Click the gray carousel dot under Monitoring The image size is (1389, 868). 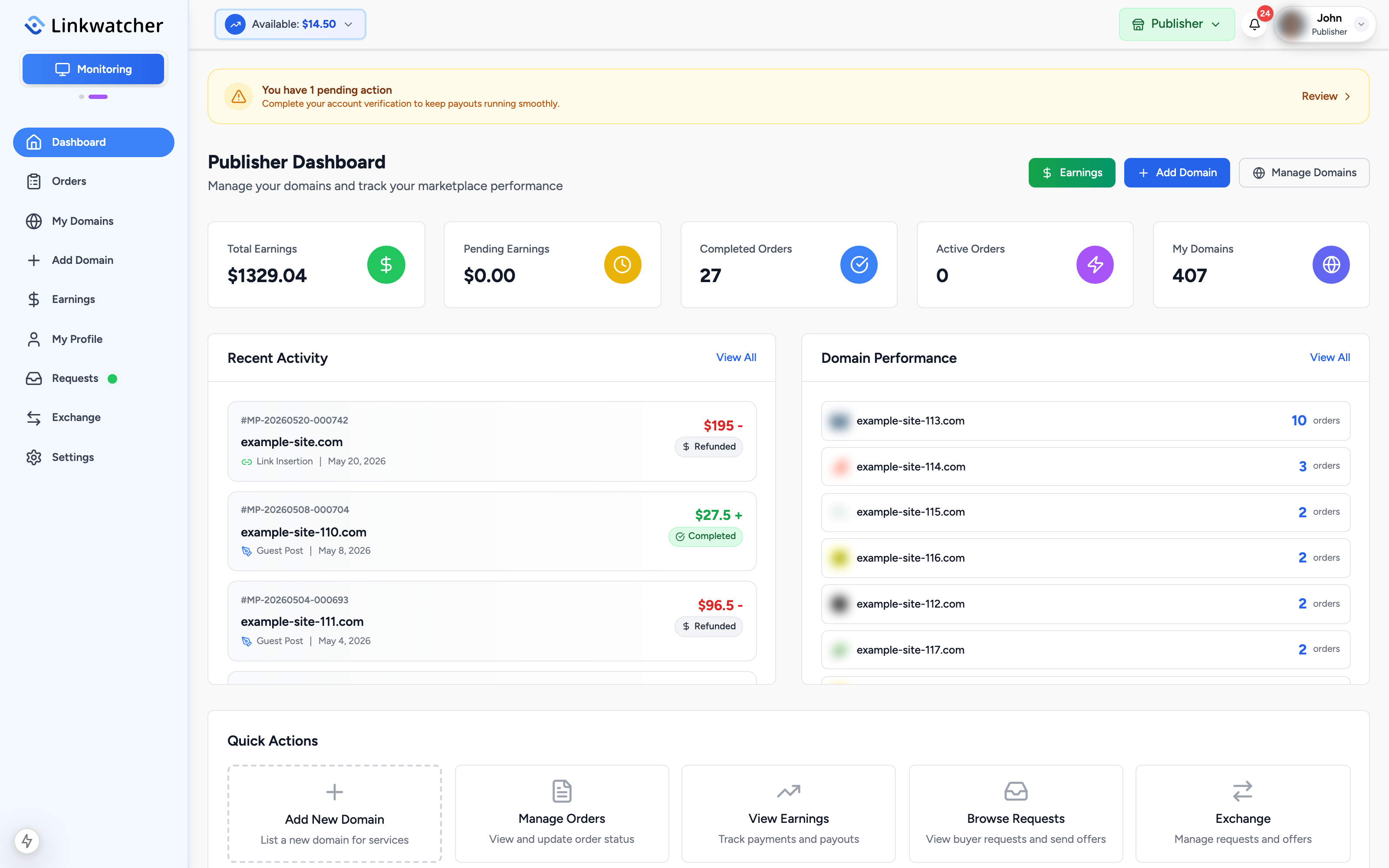82,97
